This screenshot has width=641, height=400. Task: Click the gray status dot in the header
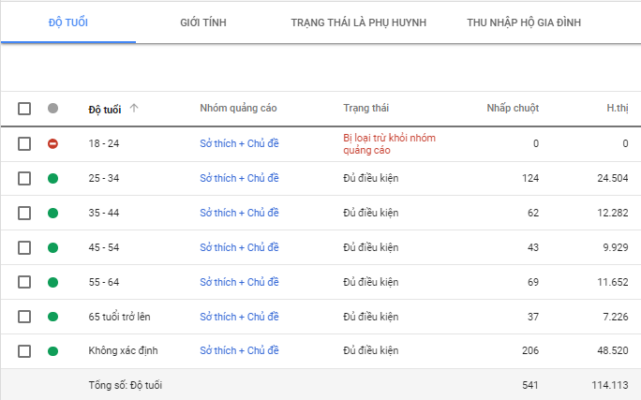53,108
